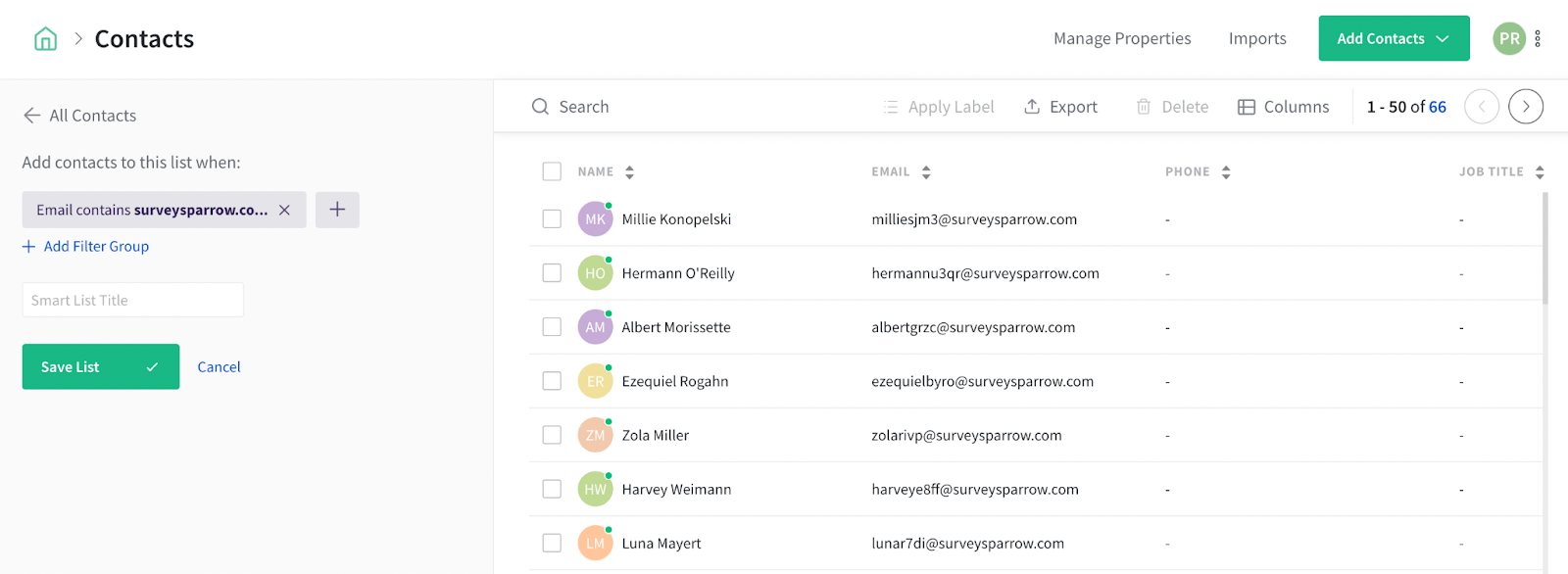Open Manage Properties
Viewport: 1568px width, 574px height.
coord(1122,38)
